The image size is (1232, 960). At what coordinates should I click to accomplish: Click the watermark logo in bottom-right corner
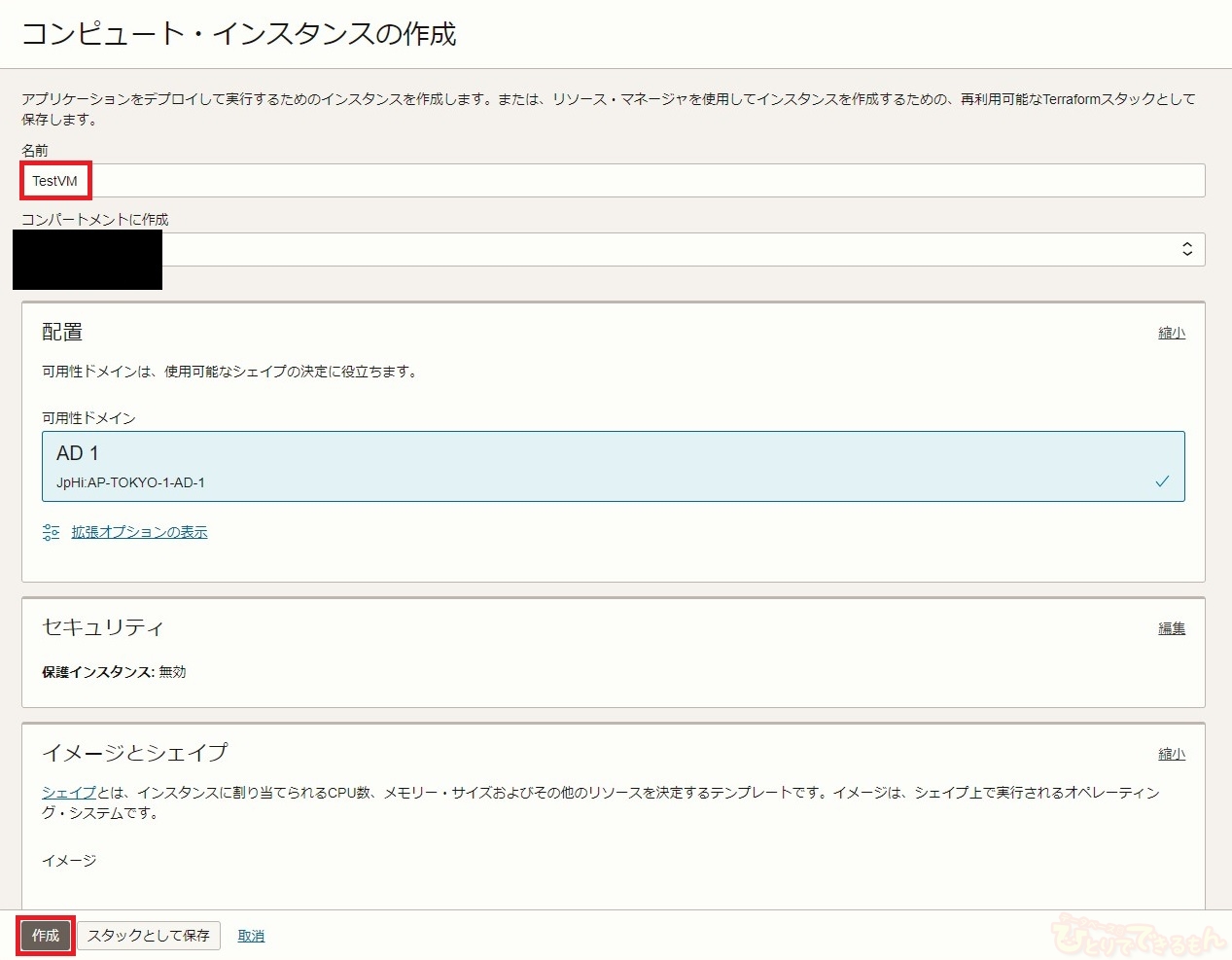1138,934
